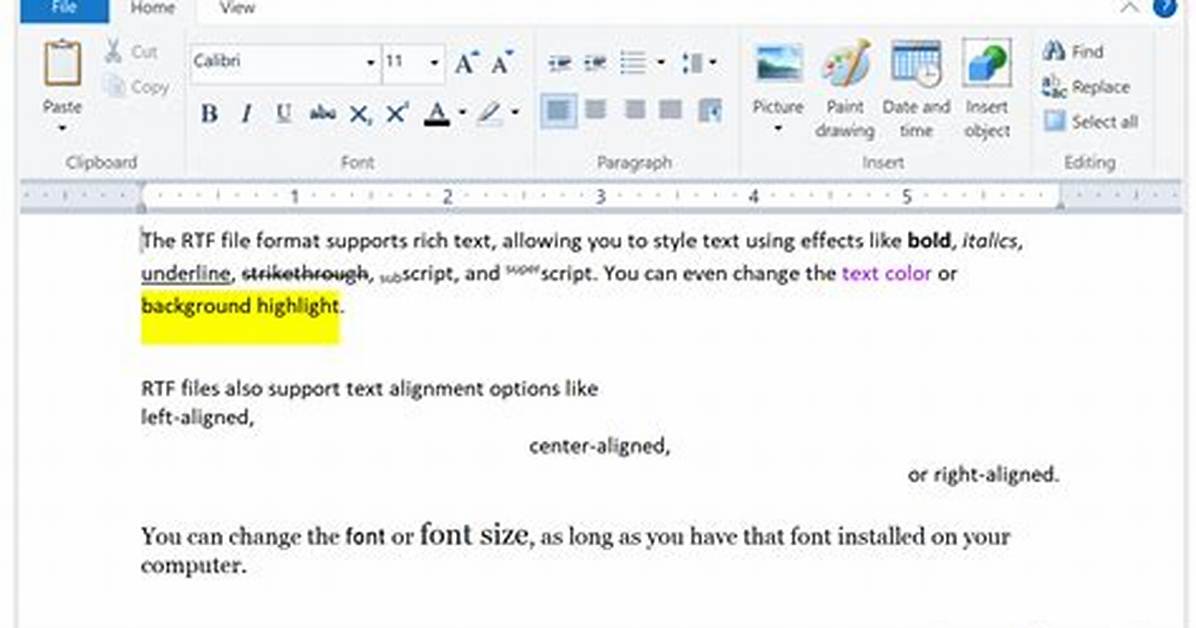Viewport: 1196px width, 628px height.
Task: Align text right
Action: pos(635,111)
